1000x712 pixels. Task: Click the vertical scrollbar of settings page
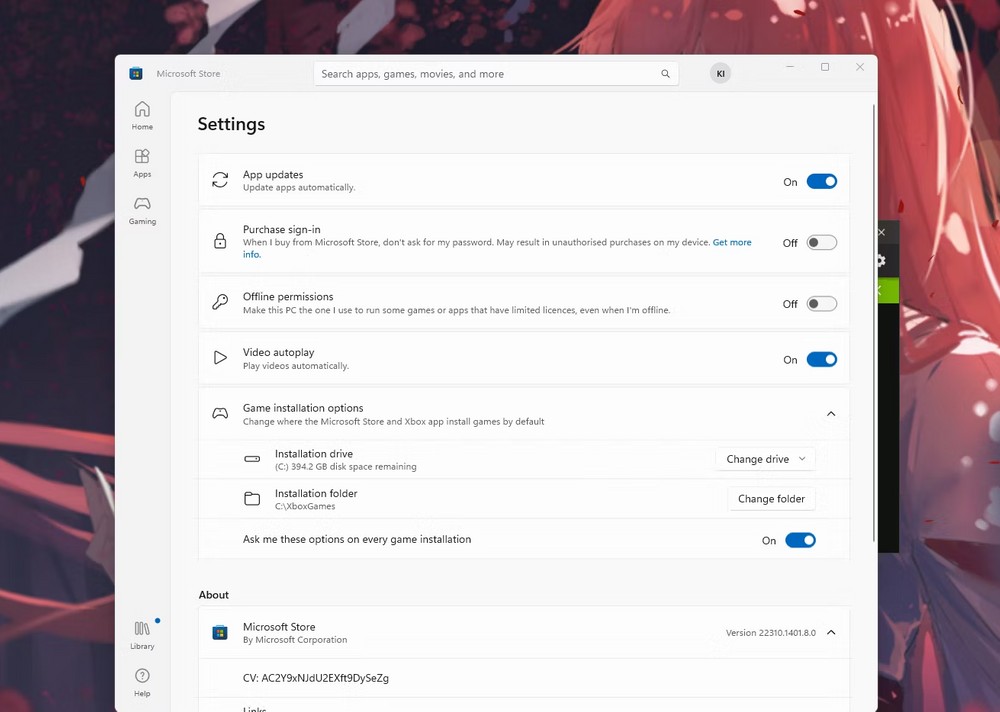pyautogui.click(x=874, y=322)
